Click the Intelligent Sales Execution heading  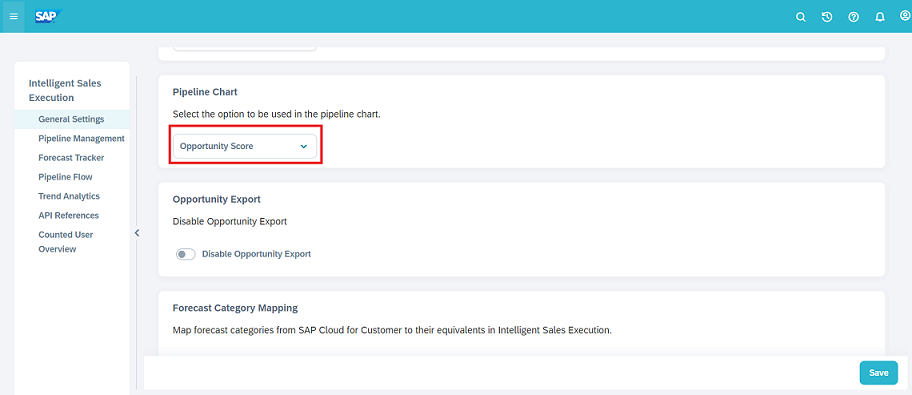click(65, 91)
